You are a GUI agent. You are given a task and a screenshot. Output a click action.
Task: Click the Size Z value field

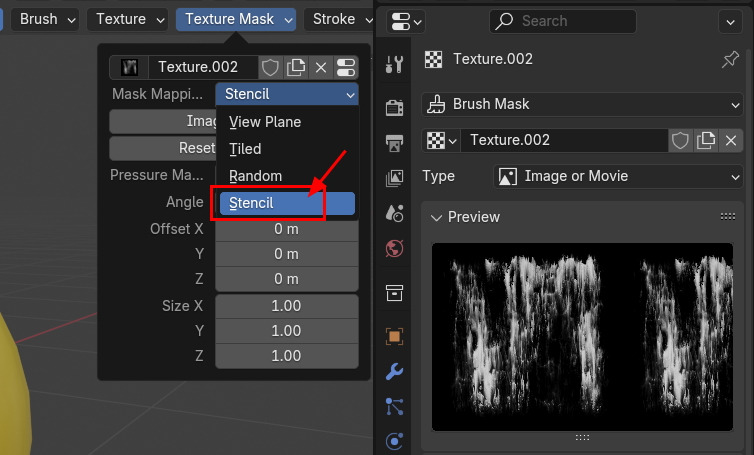[x=287, y=356]
